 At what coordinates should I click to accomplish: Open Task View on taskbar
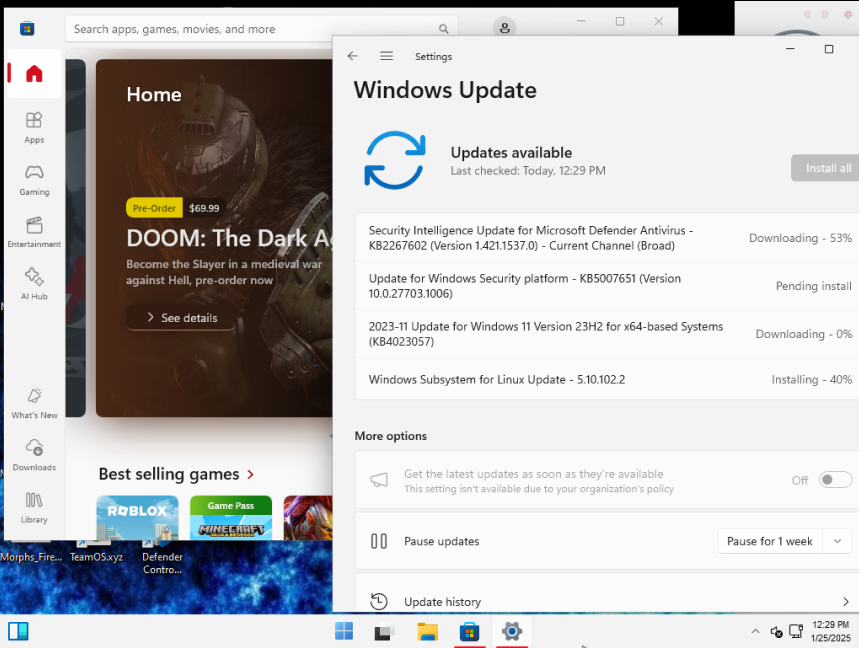coord(385,631)
